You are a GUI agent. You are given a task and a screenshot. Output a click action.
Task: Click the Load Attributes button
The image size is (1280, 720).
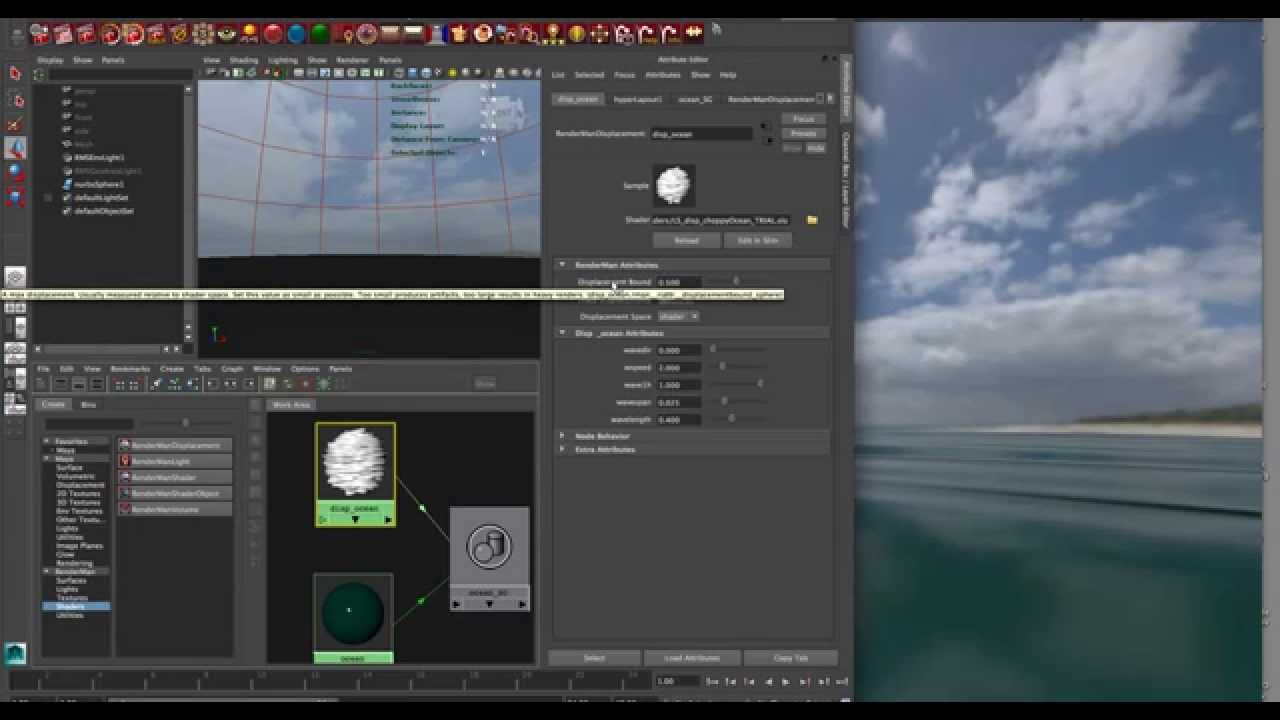point(692,658)
